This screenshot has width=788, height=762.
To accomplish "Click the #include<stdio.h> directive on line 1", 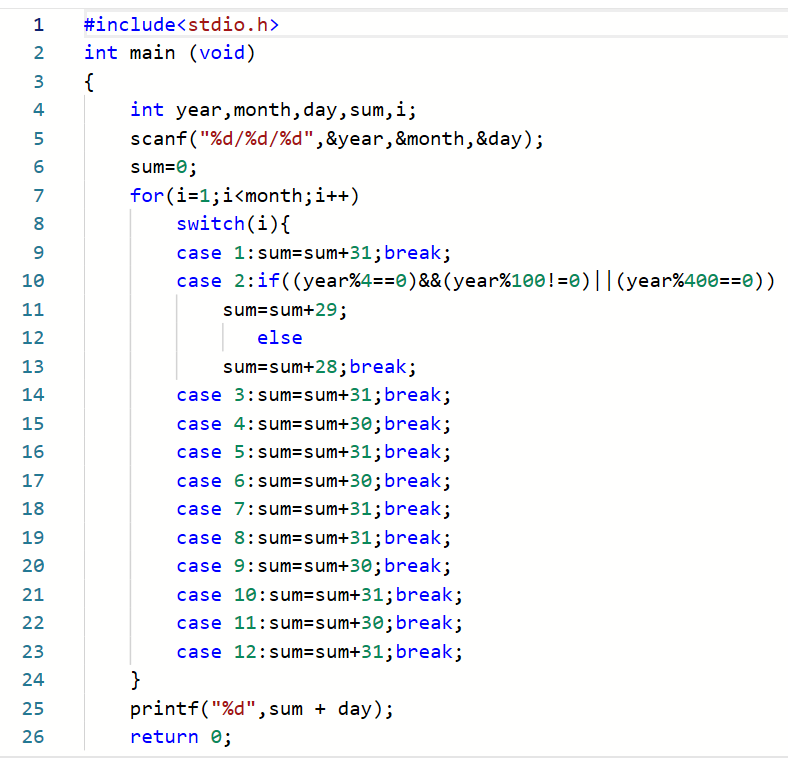I will pos(181,24).
